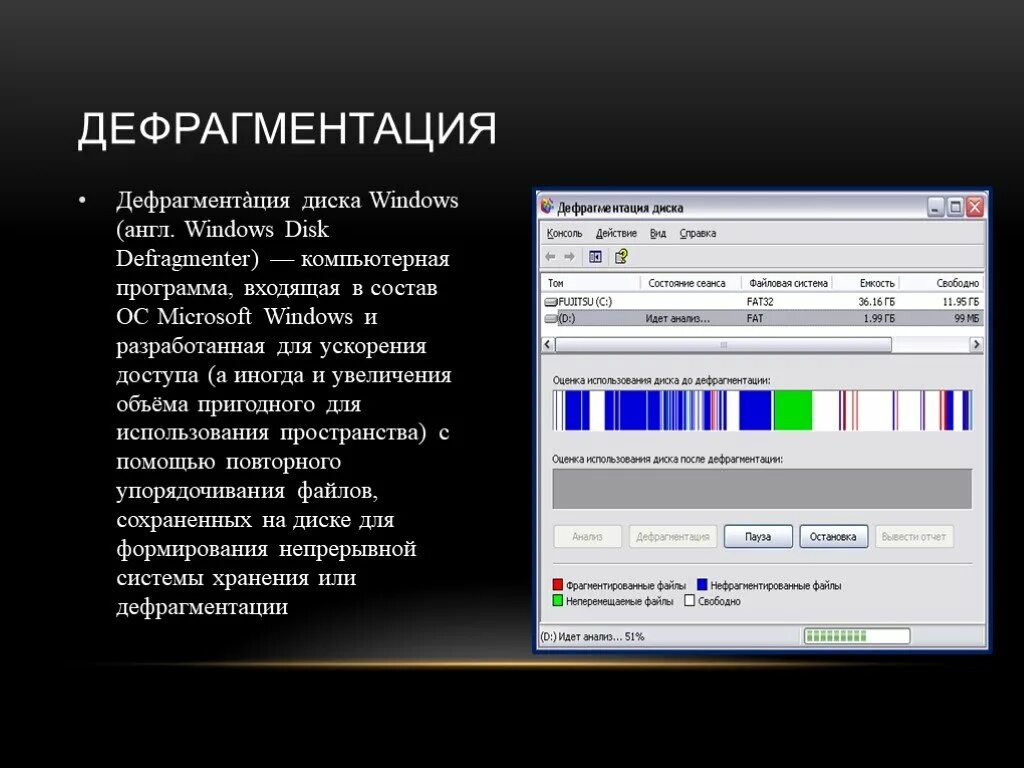Click the disk usage map before defragmentation
The height and width of the screenshot is (768, 1024).
(x=762, y=410)
